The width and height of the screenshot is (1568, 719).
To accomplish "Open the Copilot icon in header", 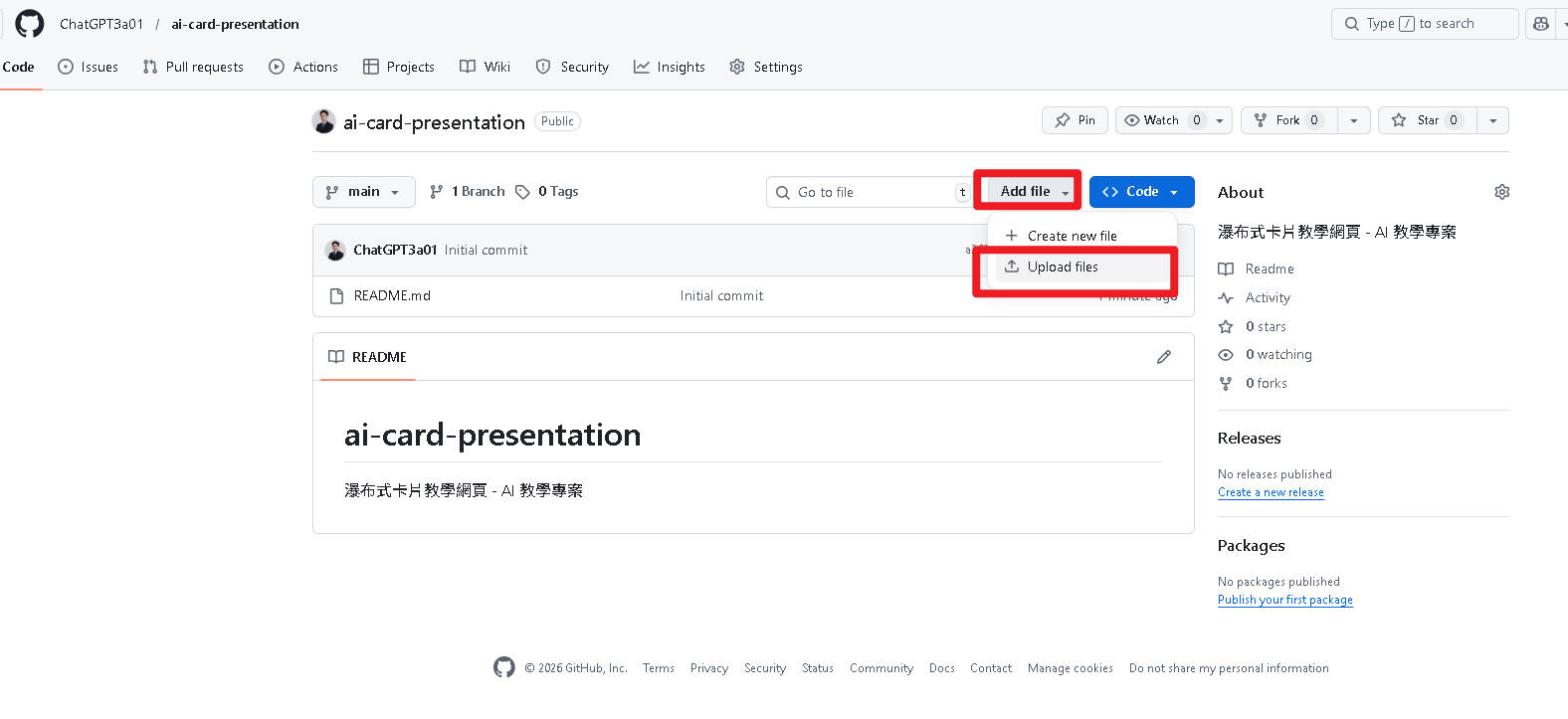I will point(1541,24).
